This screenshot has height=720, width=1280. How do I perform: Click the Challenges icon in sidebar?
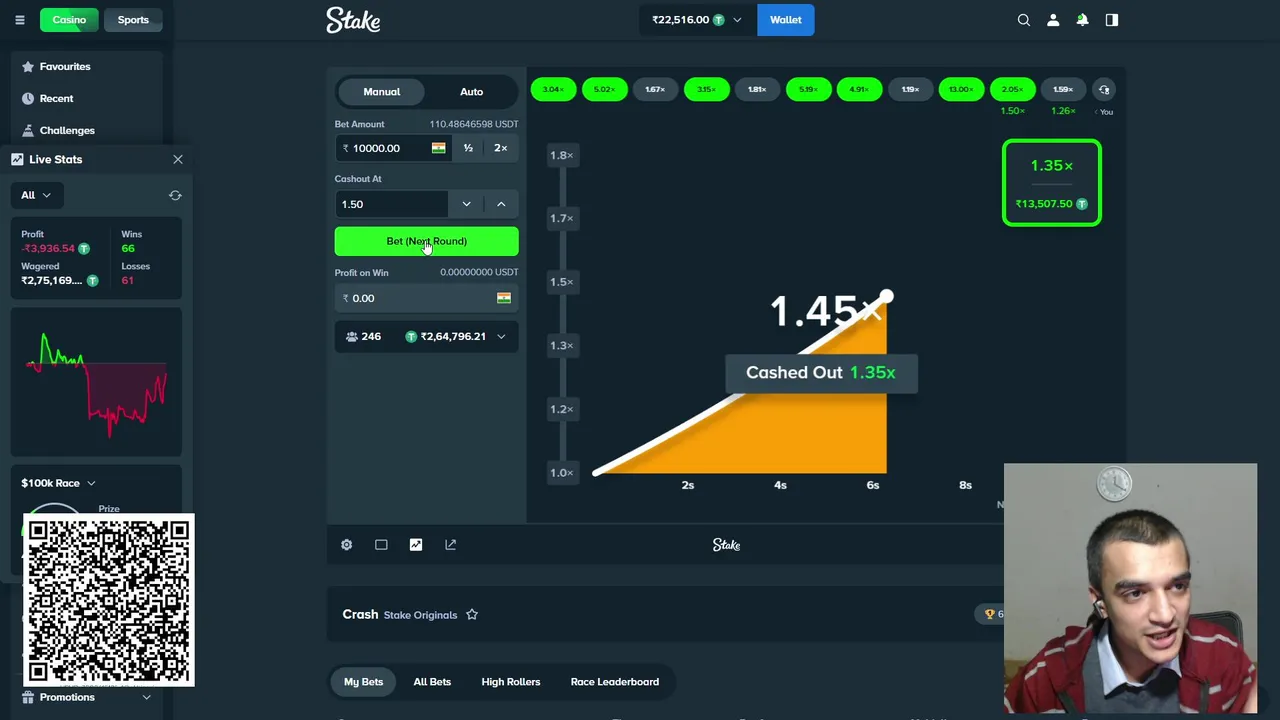[28, 131]
